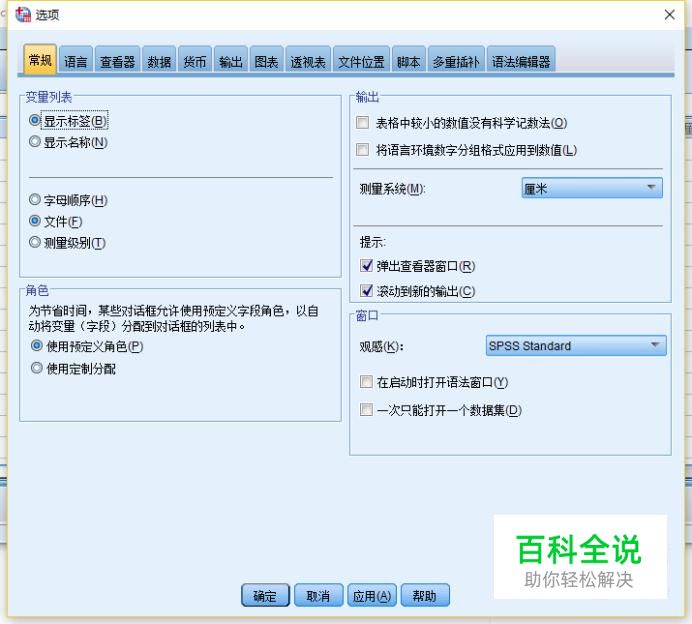
Task: Switch to the 查看器 tab
Action: pos(117,61)
